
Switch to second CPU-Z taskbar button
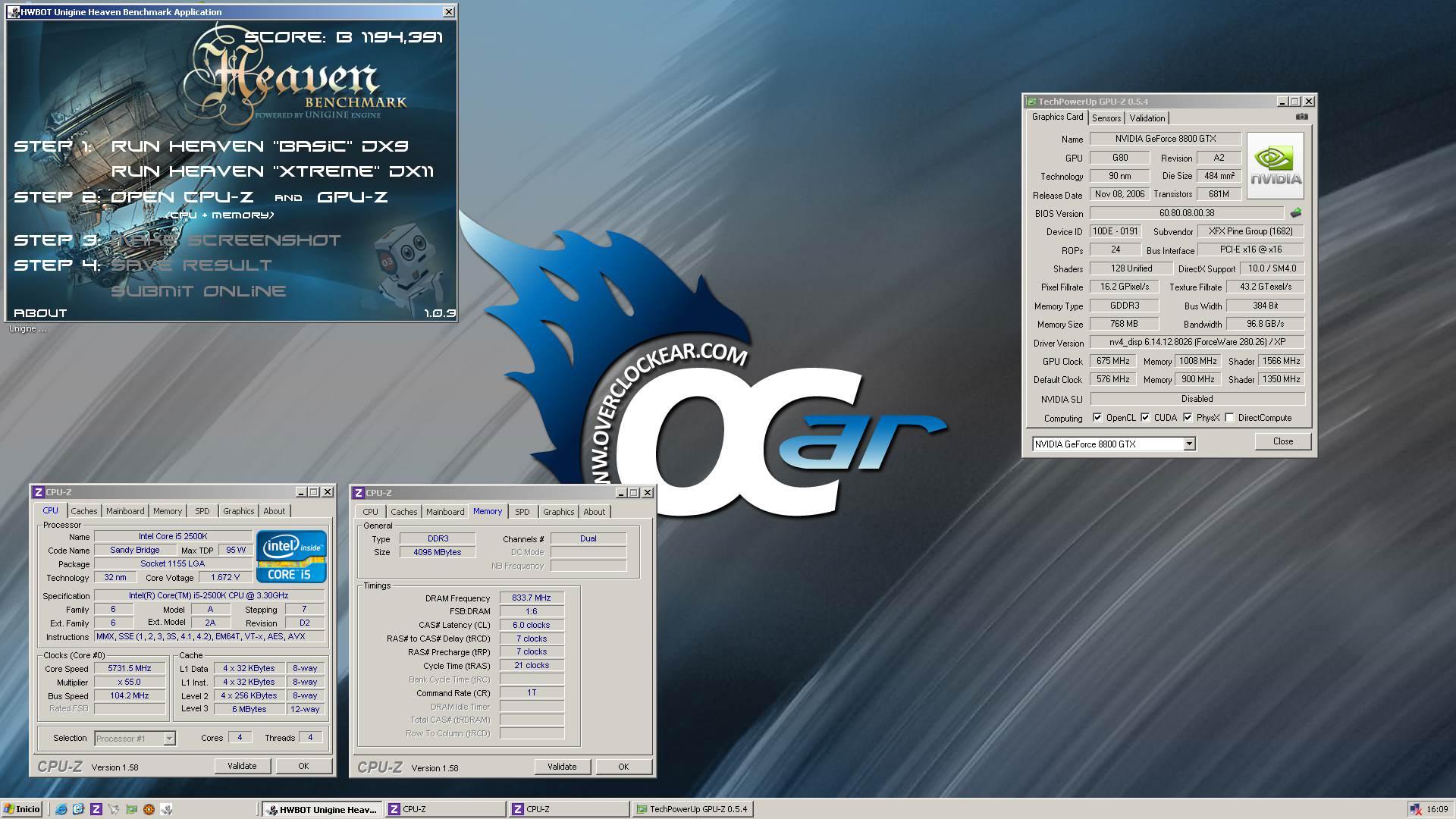coord(569,809)
